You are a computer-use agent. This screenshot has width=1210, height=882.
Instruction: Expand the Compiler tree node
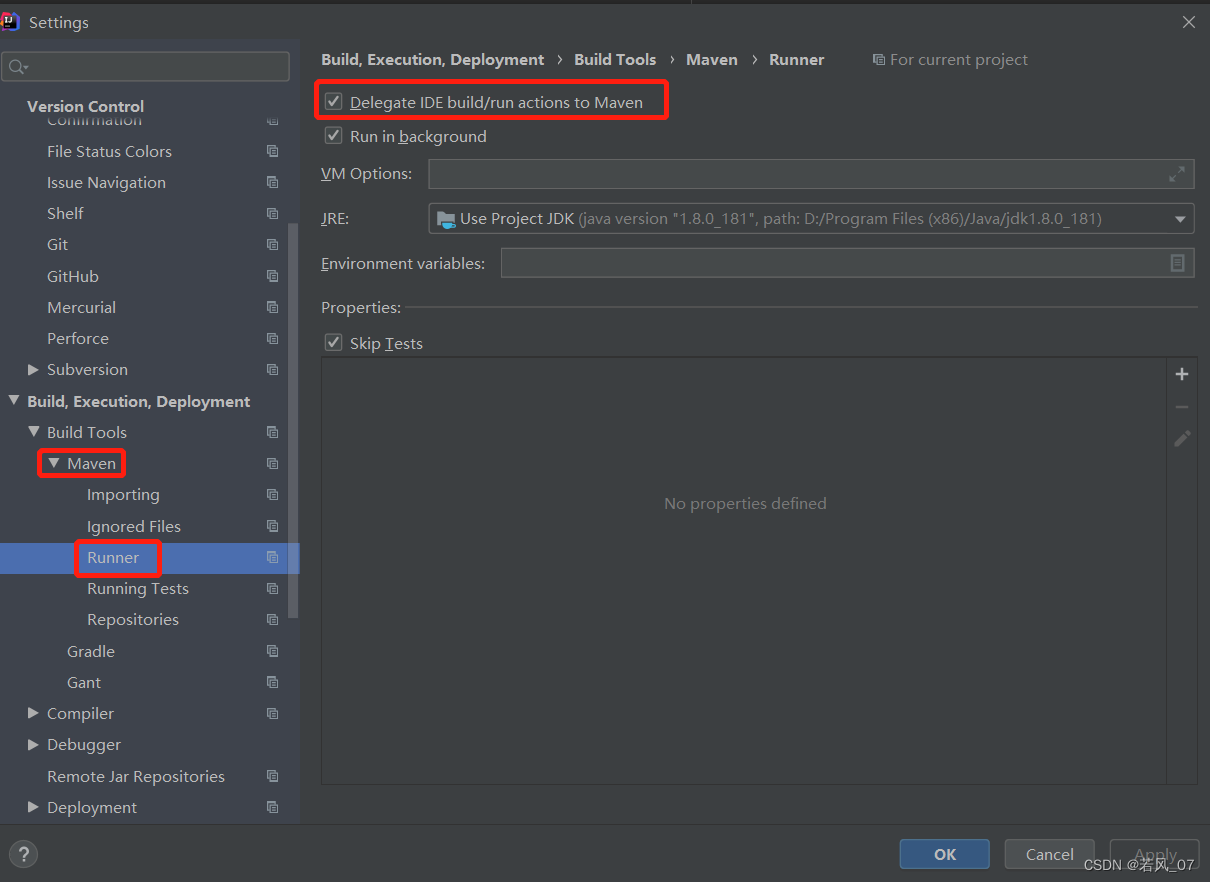(x=33, y=713)
